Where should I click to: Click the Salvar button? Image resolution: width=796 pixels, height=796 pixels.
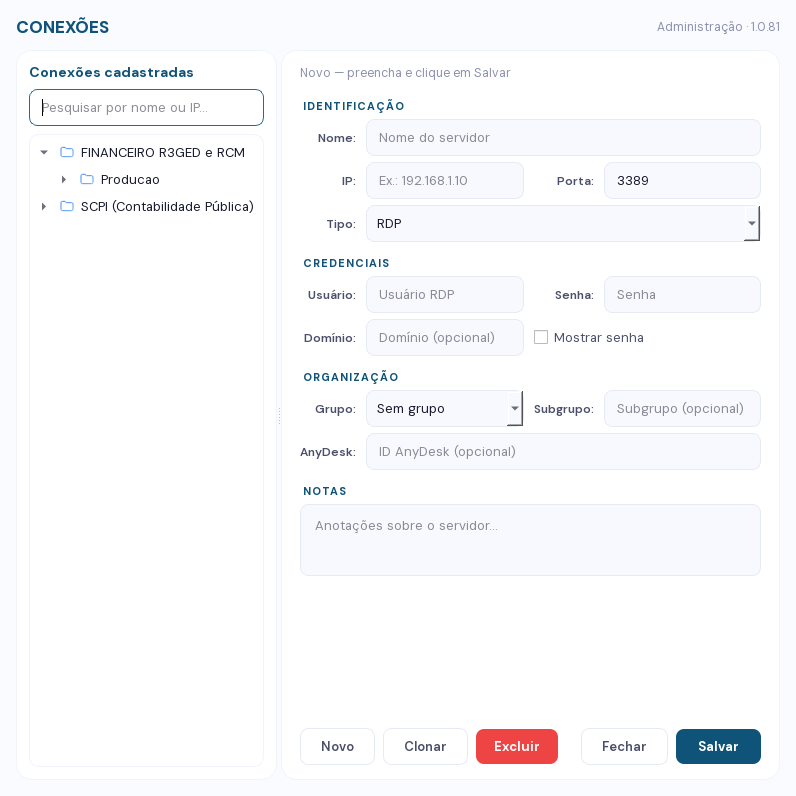coord(718,746)
